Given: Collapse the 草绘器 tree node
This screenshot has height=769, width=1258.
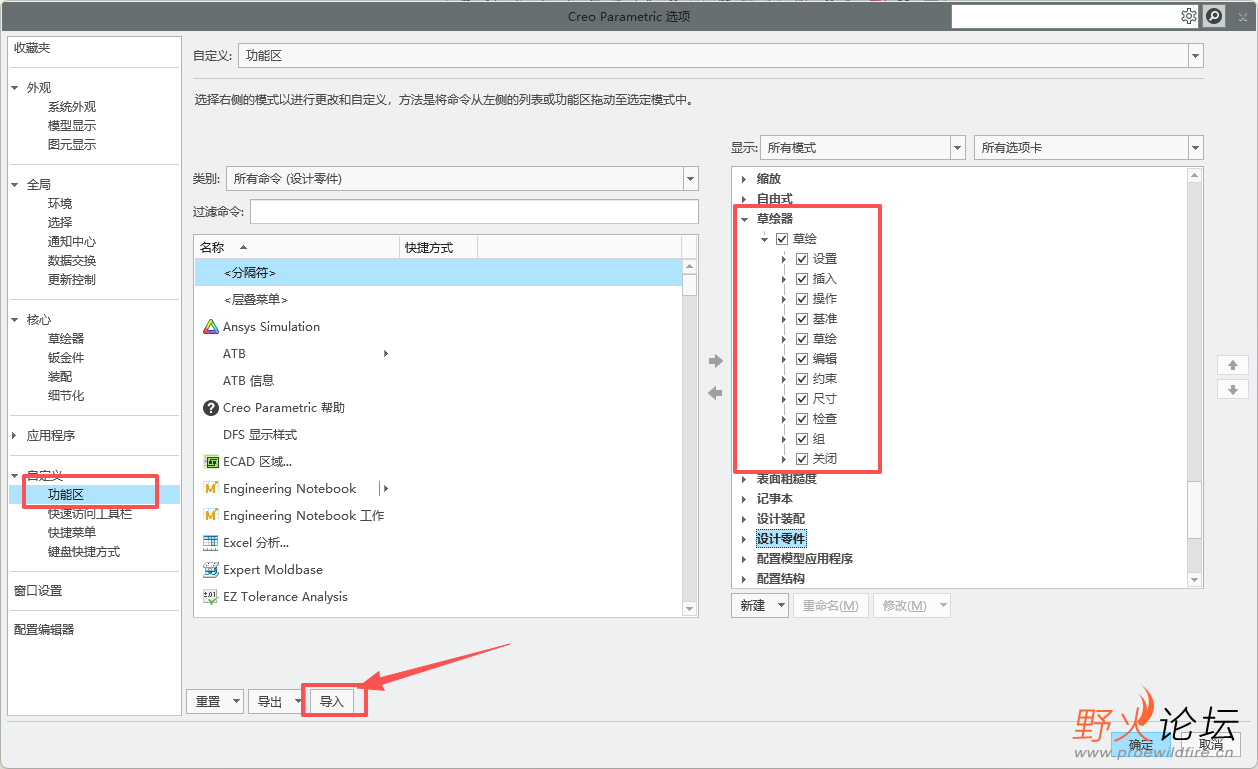Looking at the screenshot, I should pyautogui.click(x=744, y=219).
